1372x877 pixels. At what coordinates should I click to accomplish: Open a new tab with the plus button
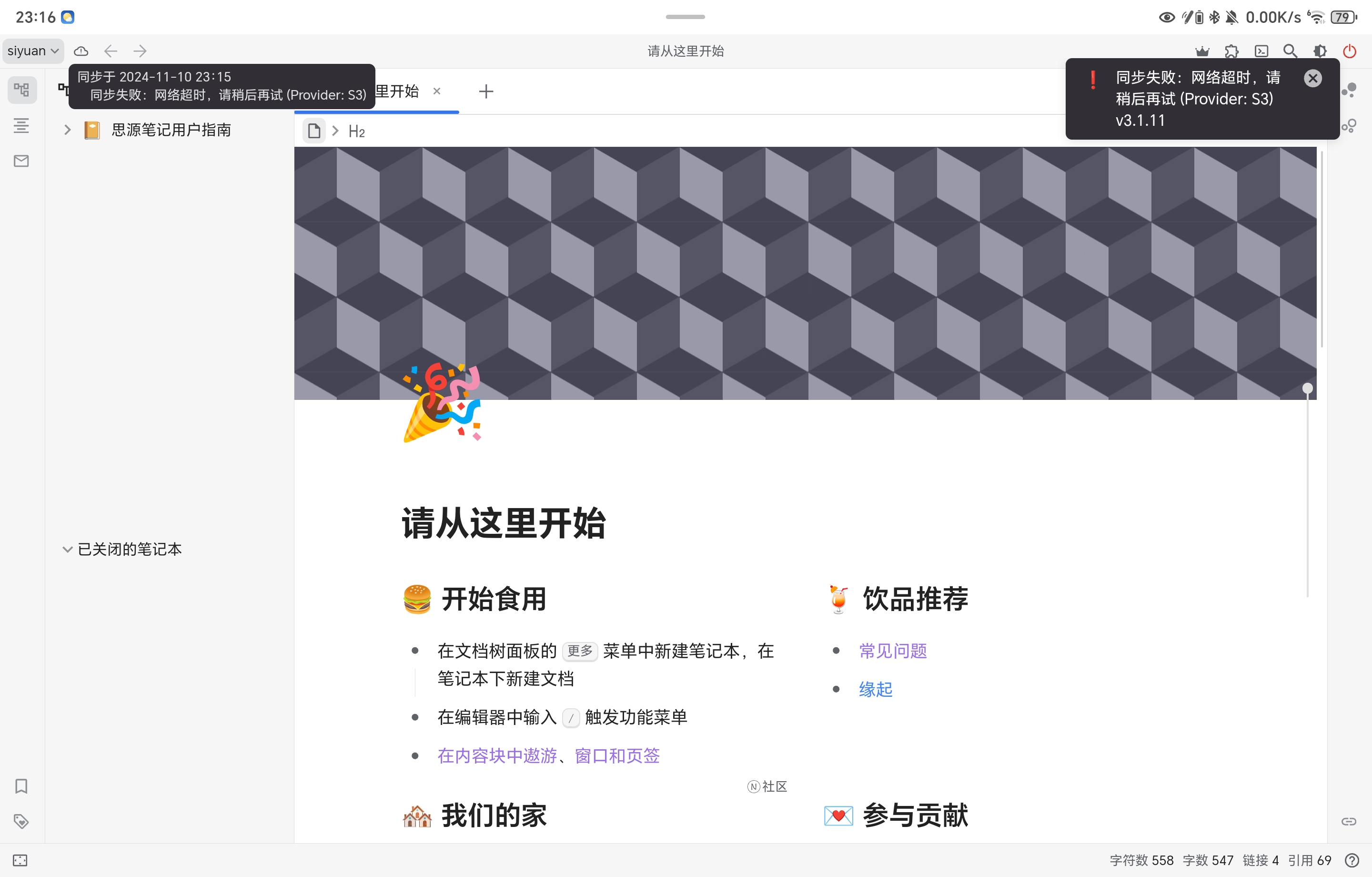[x=486, y=91]
